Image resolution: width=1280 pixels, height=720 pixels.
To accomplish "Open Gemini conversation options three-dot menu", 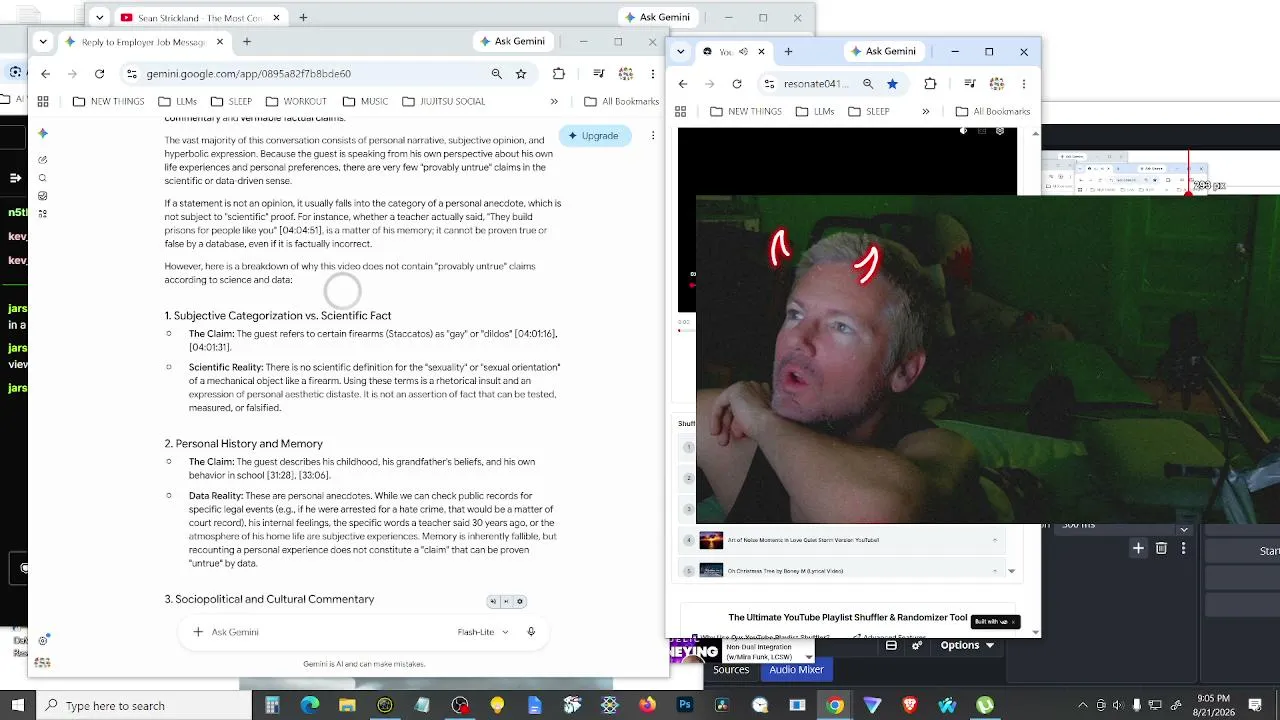I will [x=653, y=135].
